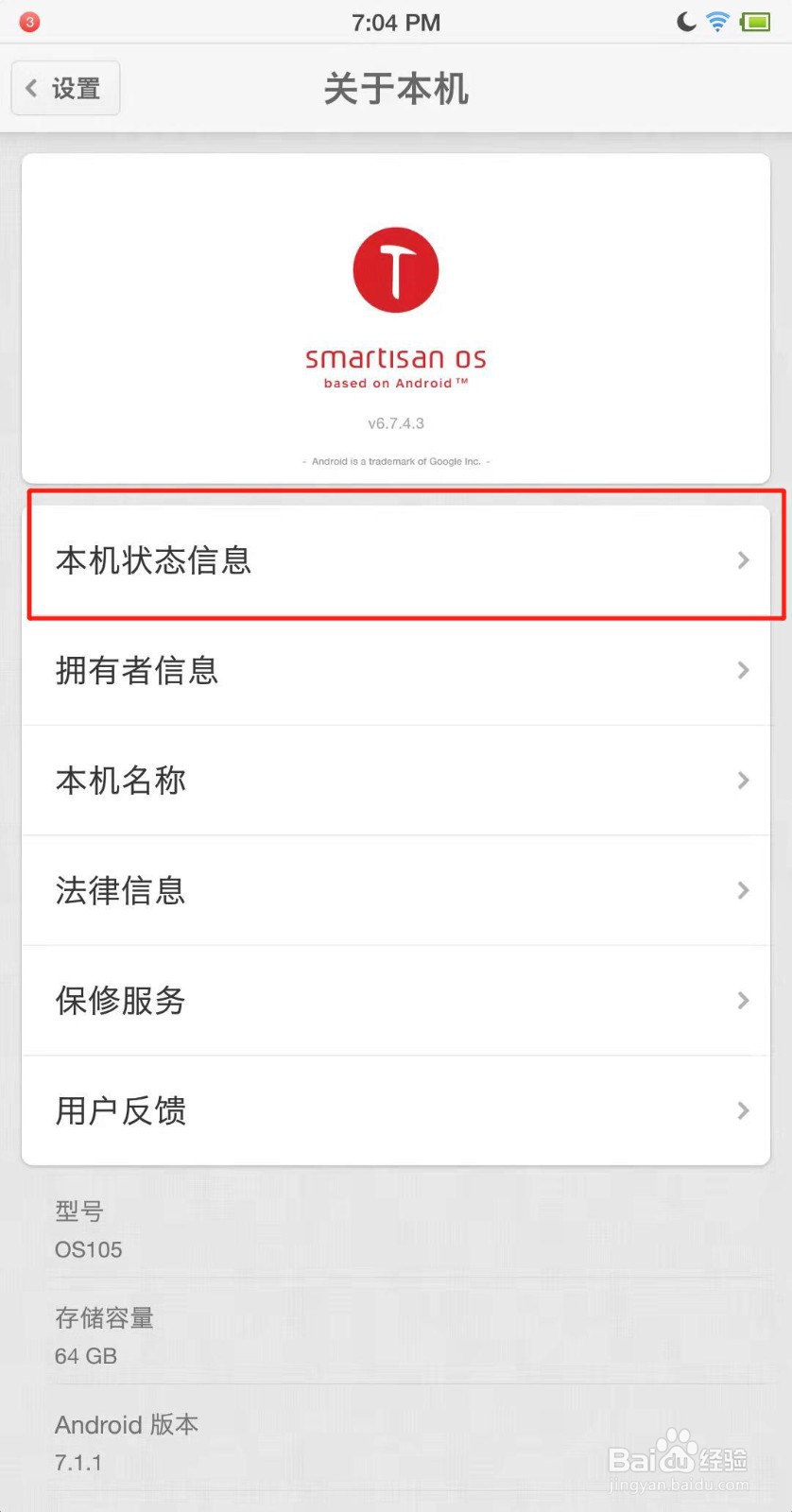Viewport: 792px width, 1512px height.
Task: Tap the Baidu 经验 watermark logo
Action: click(x=679, y=1458)
